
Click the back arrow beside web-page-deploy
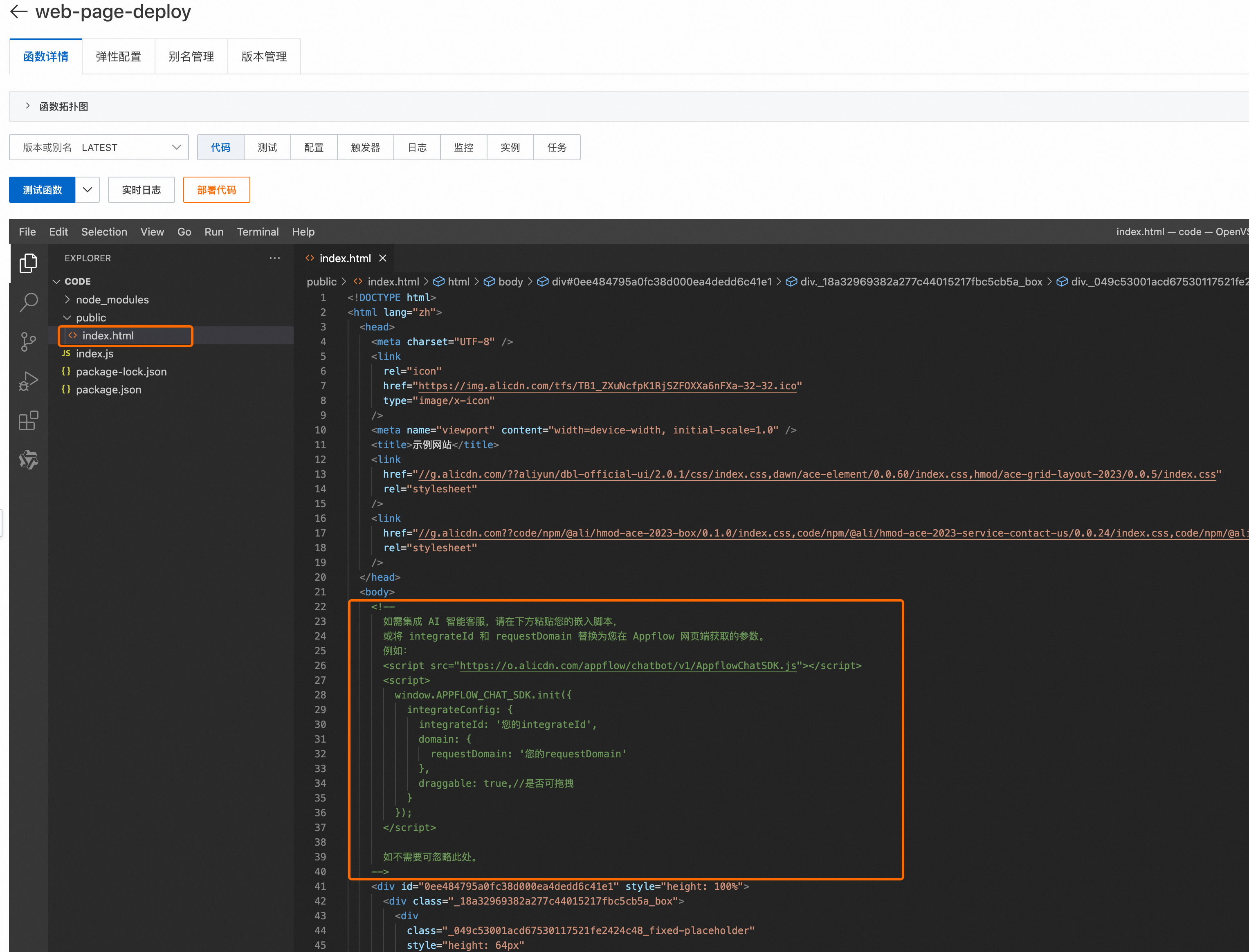point(19,11)
